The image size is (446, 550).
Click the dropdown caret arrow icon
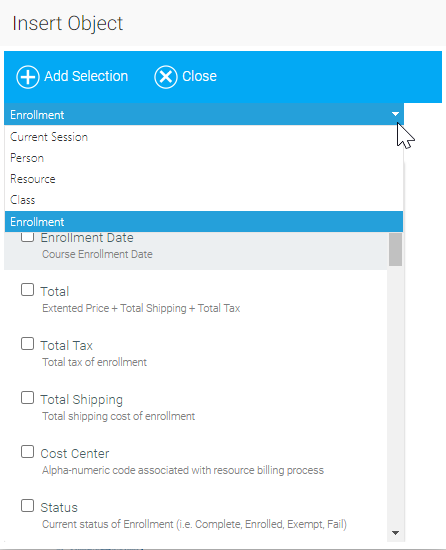coord(395,114)
